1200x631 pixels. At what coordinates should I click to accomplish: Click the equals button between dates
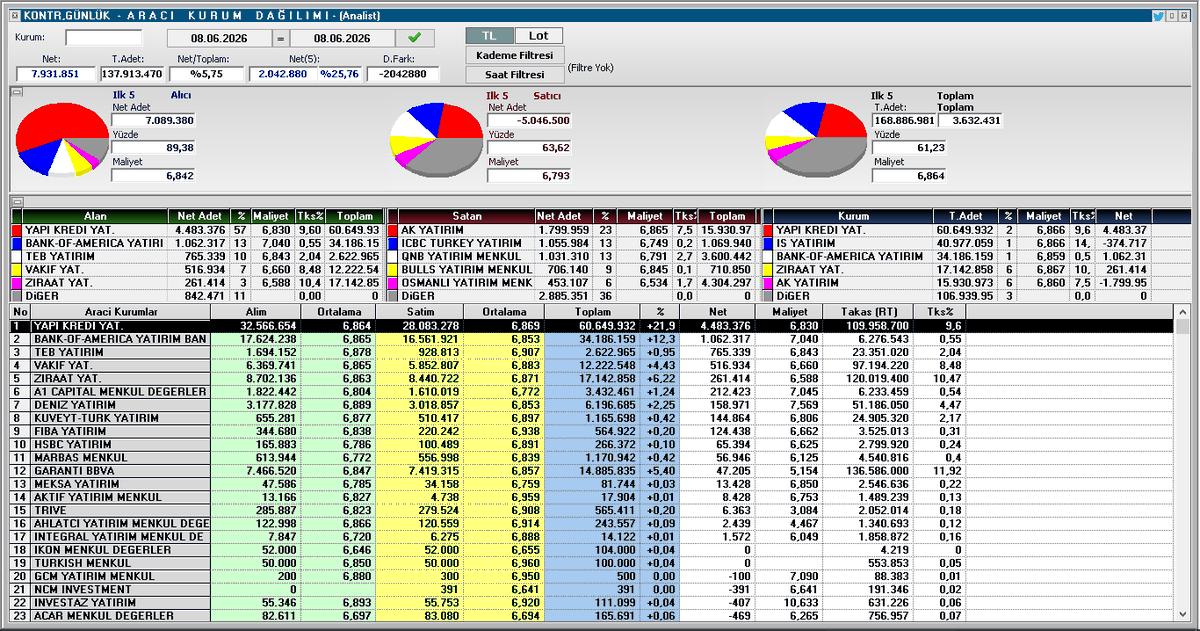pos(281,38)
